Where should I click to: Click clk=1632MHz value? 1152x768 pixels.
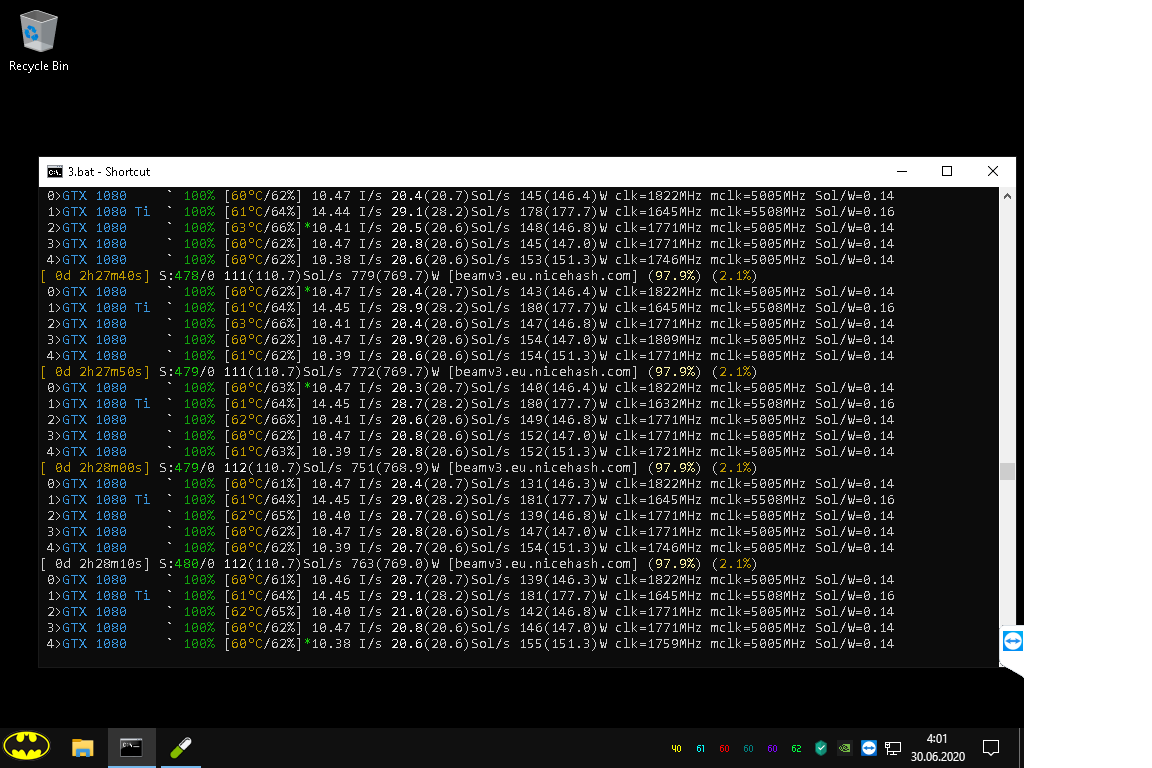[x=658, y=403]
